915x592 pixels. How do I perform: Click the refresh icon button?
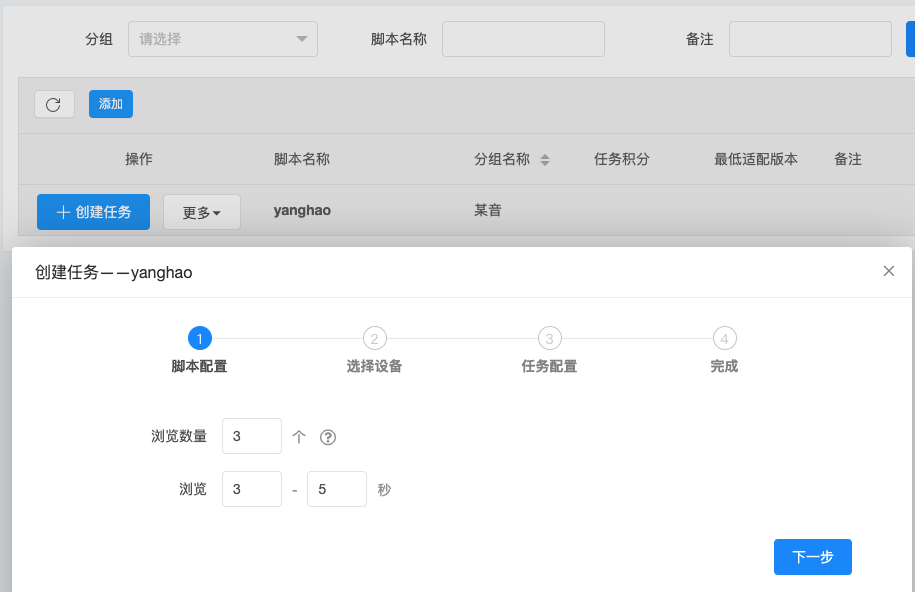(x=54, y=104)
